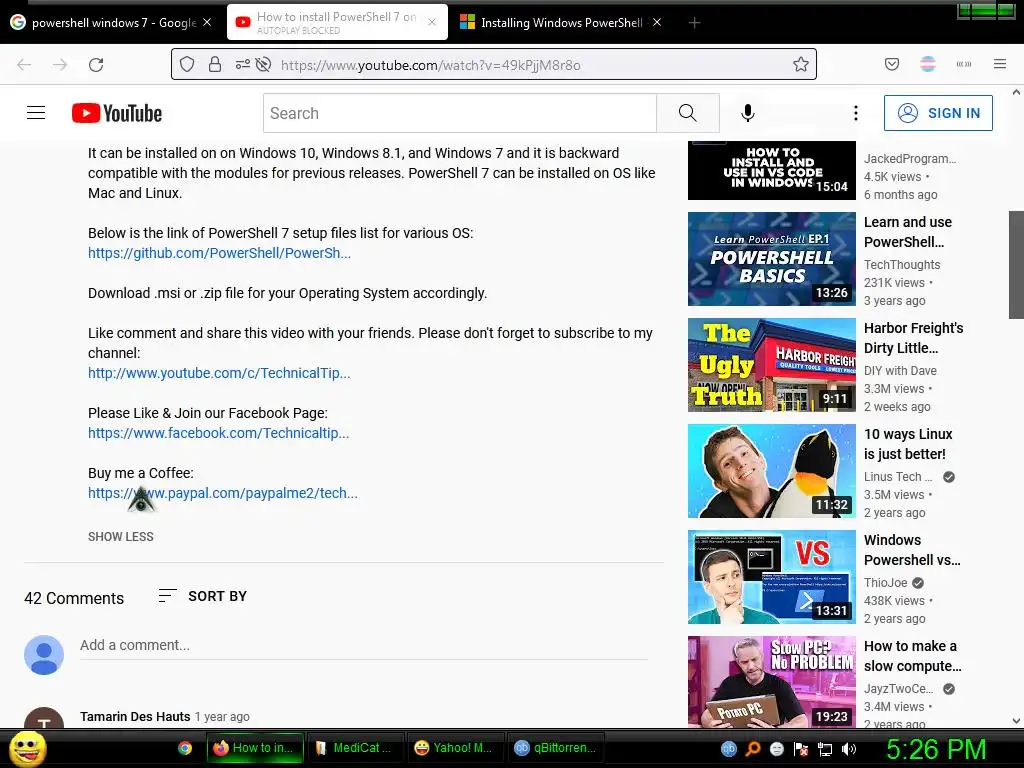Screen dimensions: 1024x768
Task: Reload the page with the refresh icon
Action: pos(96,65)
